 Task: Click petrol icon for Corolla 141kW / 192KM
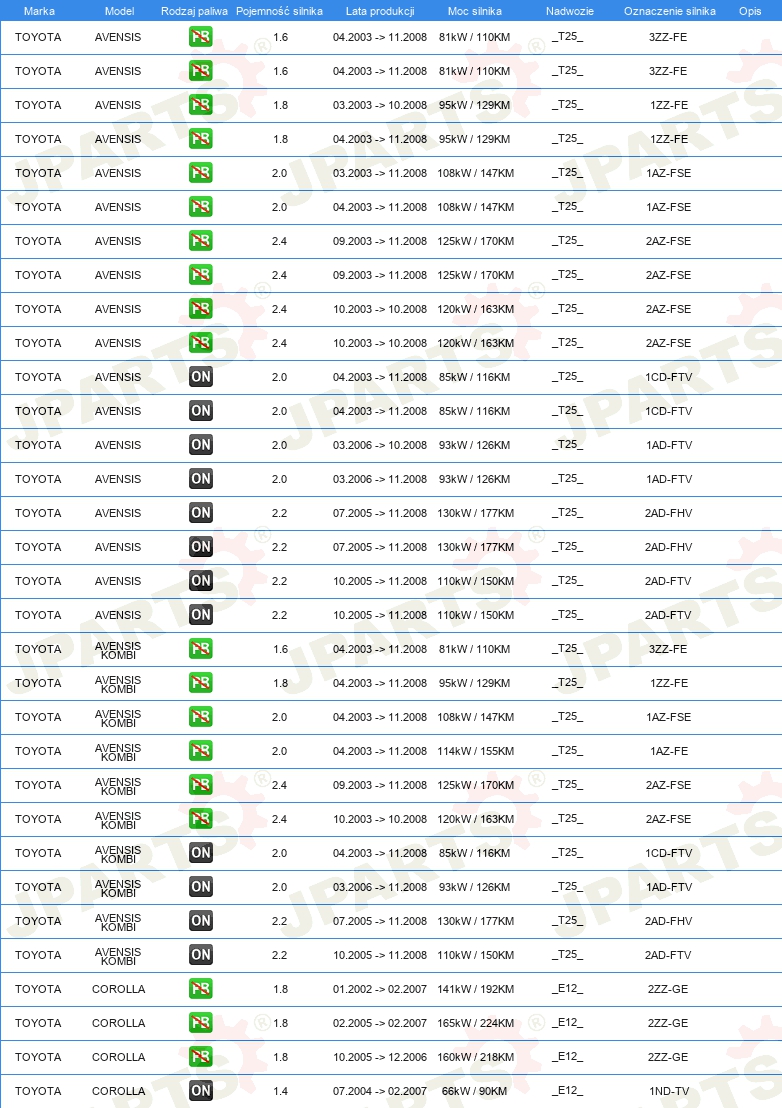201,989
